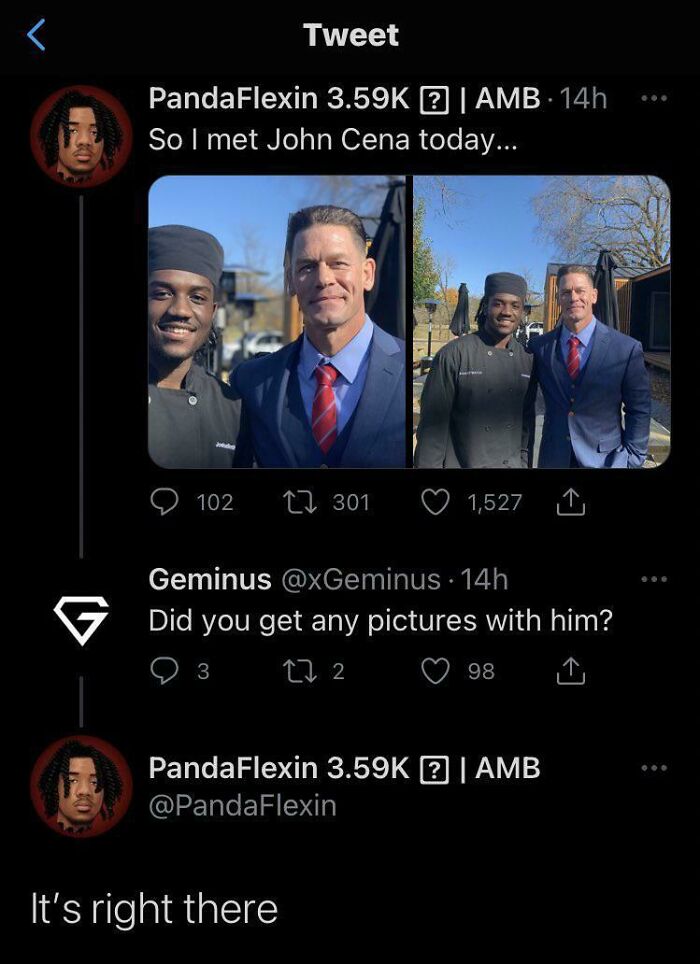Like the tweet with 1,527 likes
The width and height of the screenshot is (700, 964).
click(435, 501)
